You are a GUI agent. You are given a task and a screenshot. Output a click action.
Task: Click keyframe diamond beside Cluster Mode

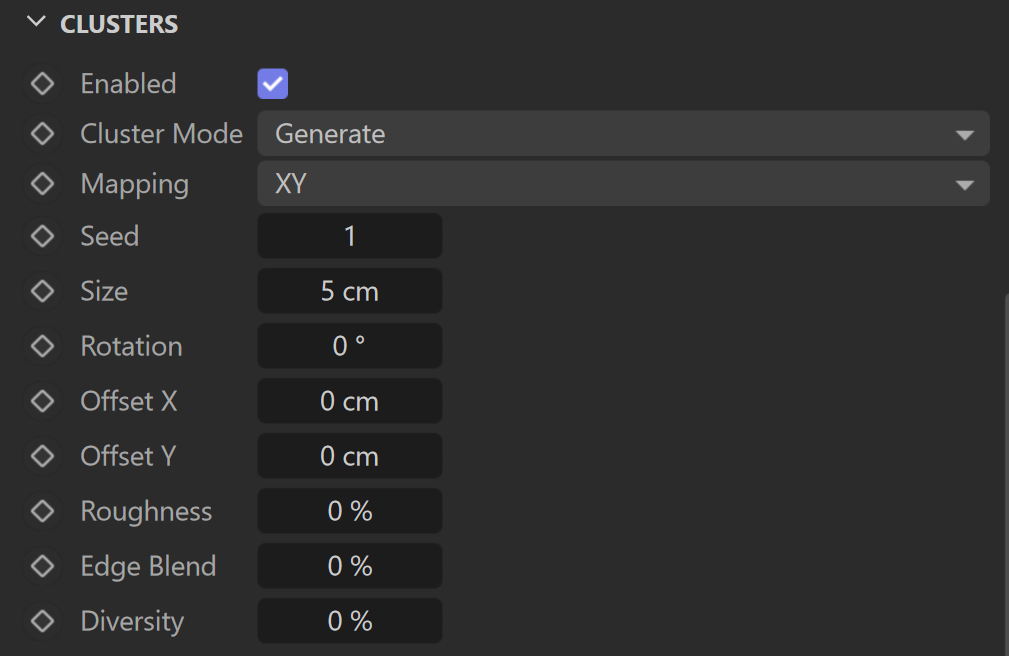42,134
